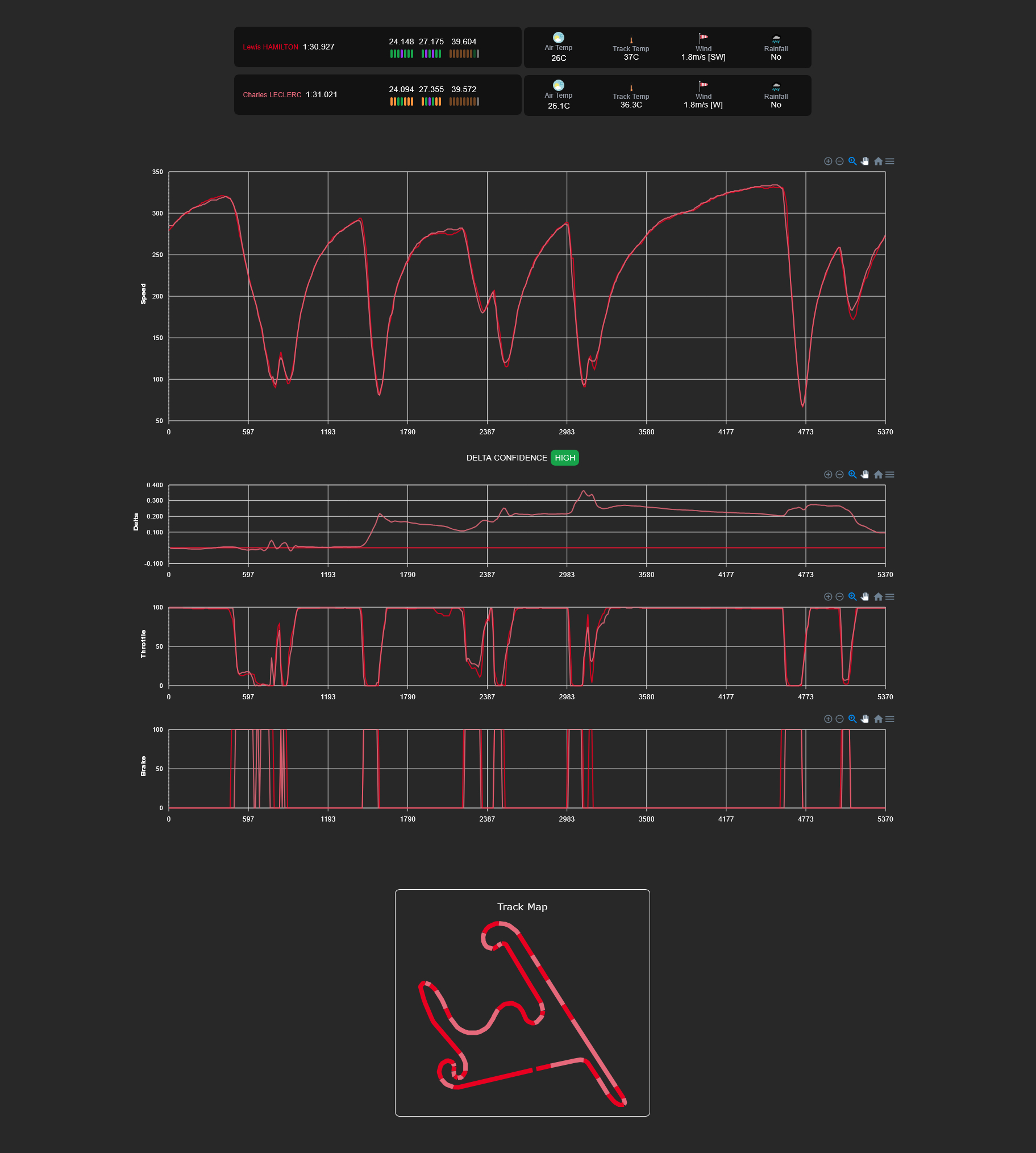
Task: Open the hamburger menu on Throttle chart
Action: tap(890, 597)
